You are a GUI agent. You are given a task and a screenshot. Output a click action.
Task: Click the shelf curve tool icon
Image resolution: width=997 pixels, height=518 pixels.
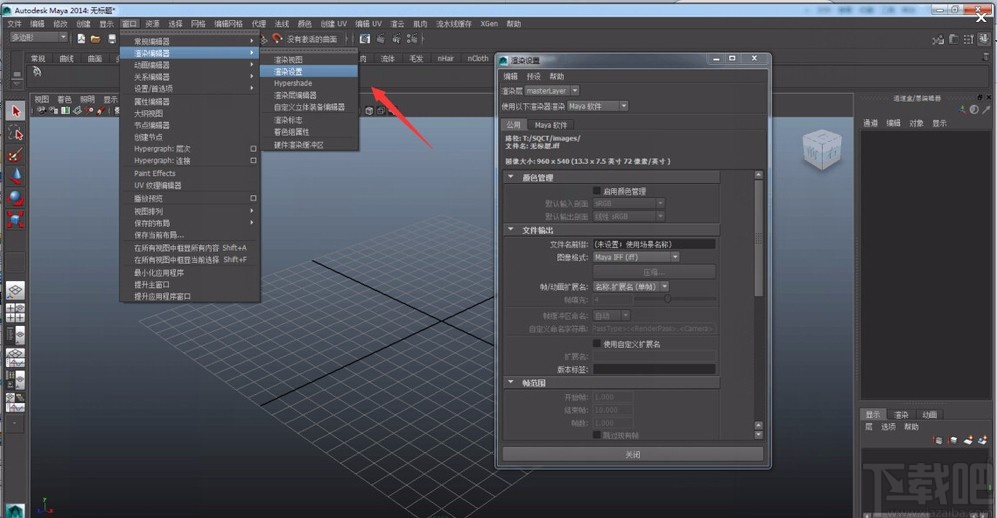[37, 72]
